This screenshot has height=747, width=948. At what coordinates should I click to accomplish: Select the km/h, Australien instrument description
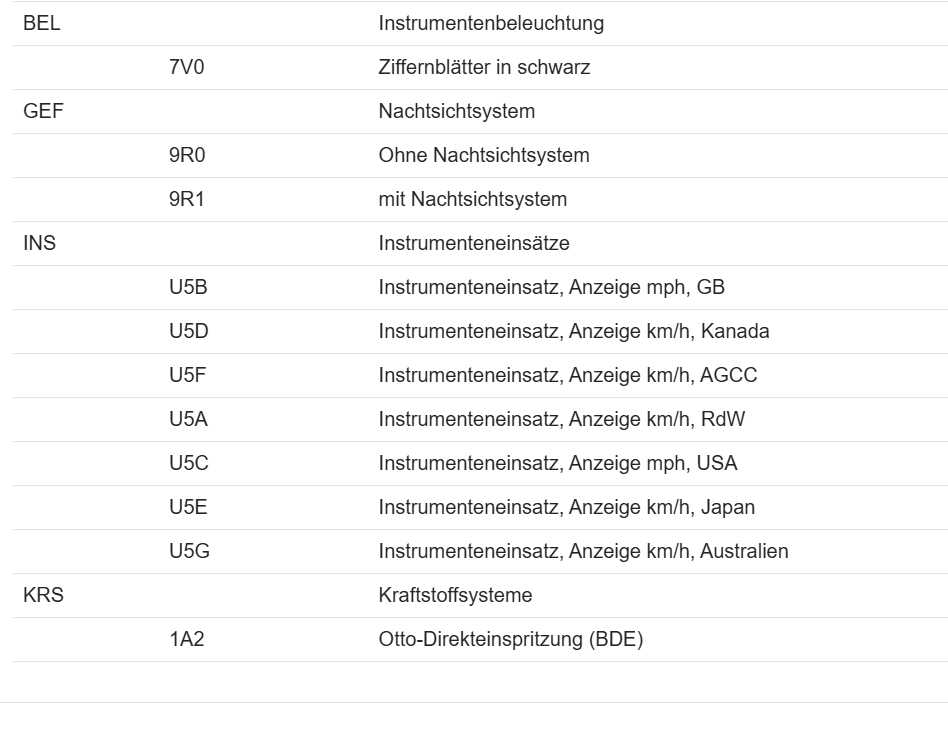(x=583, y=552)
